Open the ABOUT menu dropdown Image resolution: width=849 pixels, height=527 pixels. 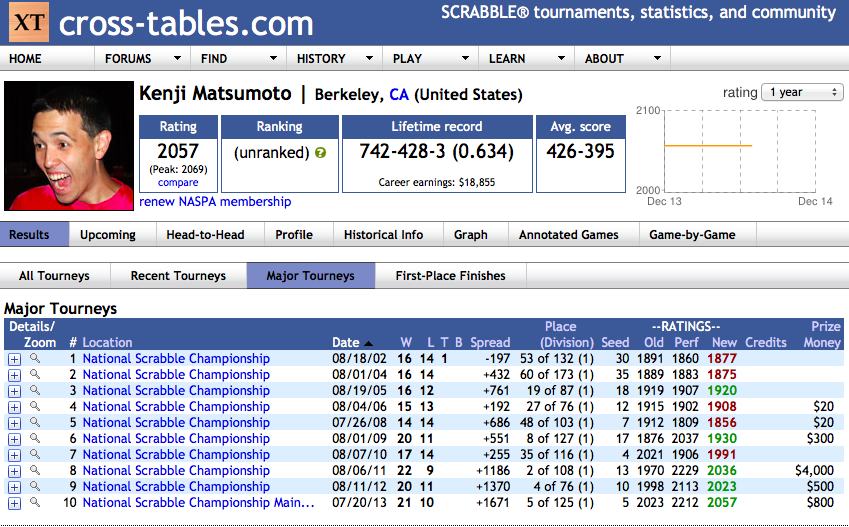click(622, 58)
